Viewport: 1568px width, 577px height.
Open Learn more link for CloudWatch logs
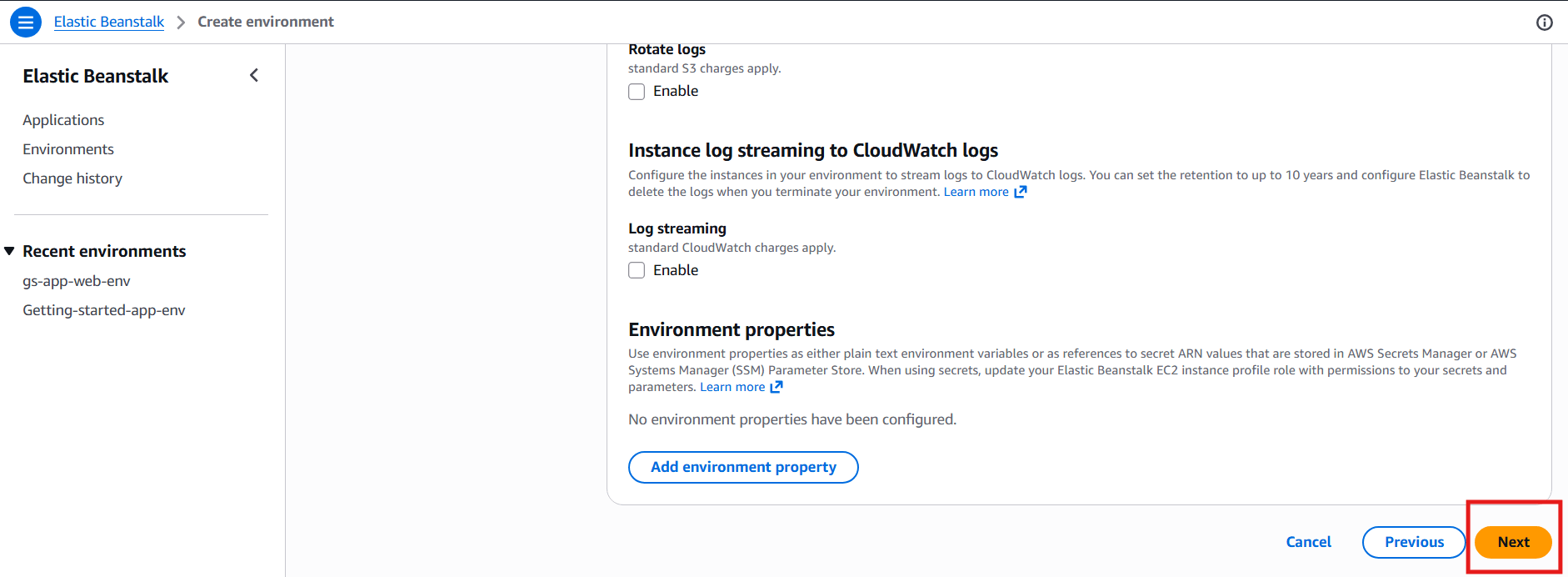[x=976, y=192]
